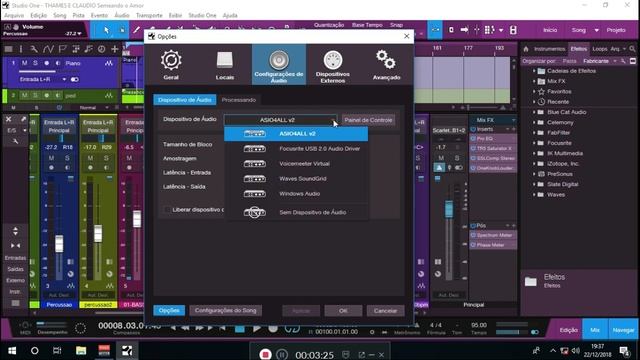Adjust the Percussao channel volume fader
This screenshot has width=640, height=360.
tap(59, 244)
